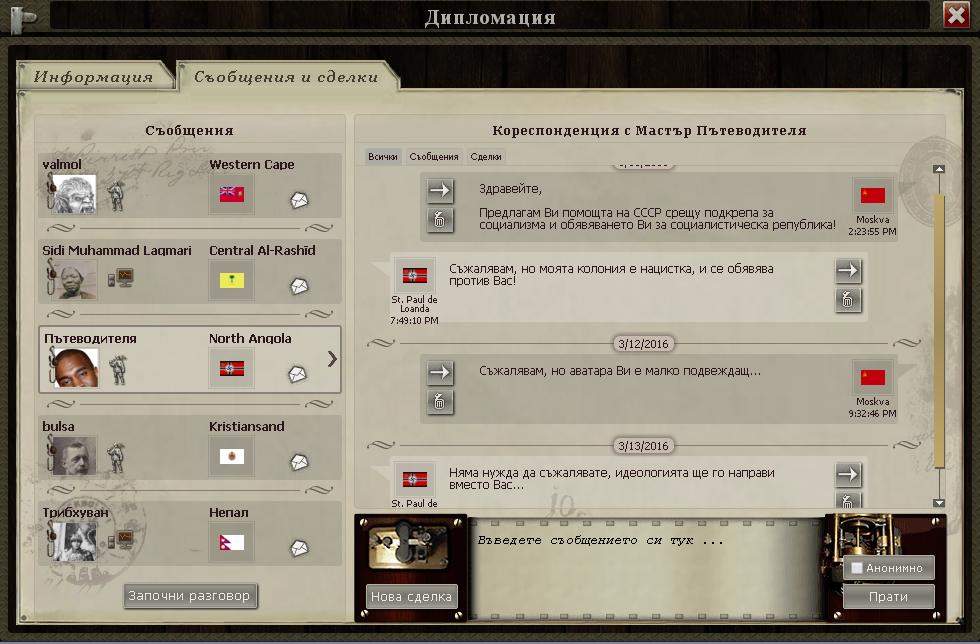Click the message text input field
The height and width of the screenshot is (644, 980).
click(645, 565)
